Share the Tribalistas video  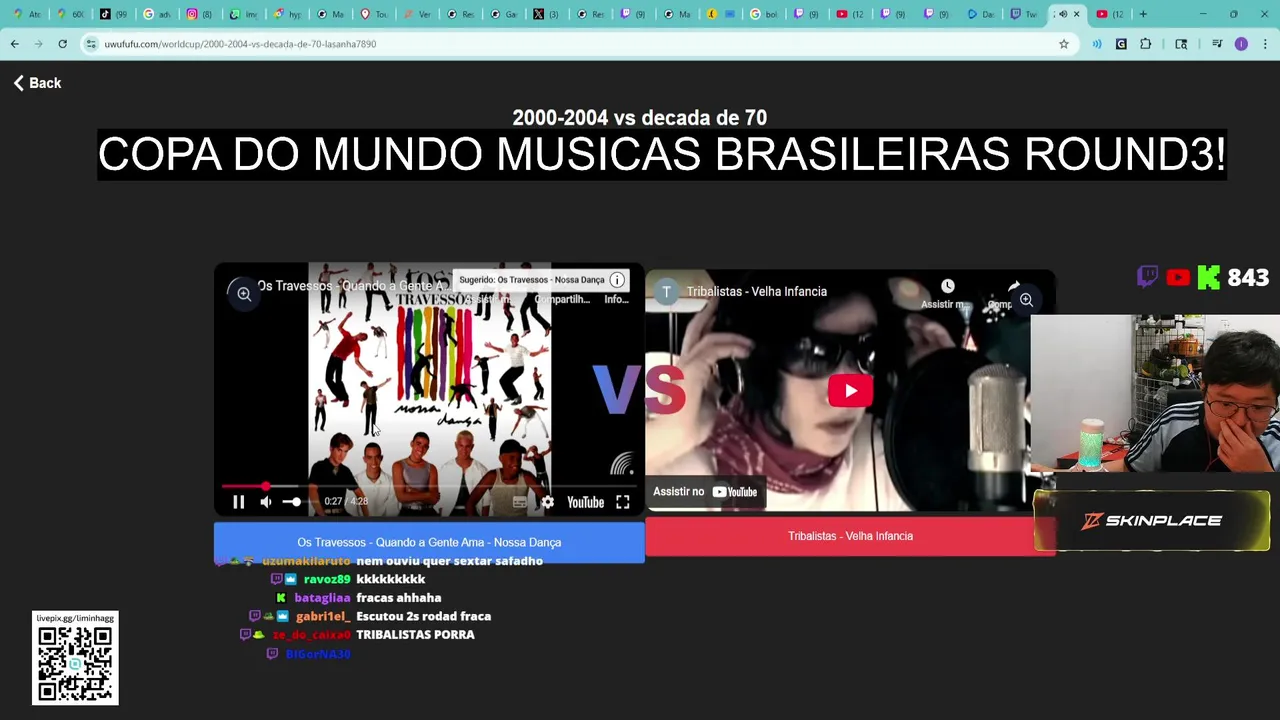pos(1012,291)
